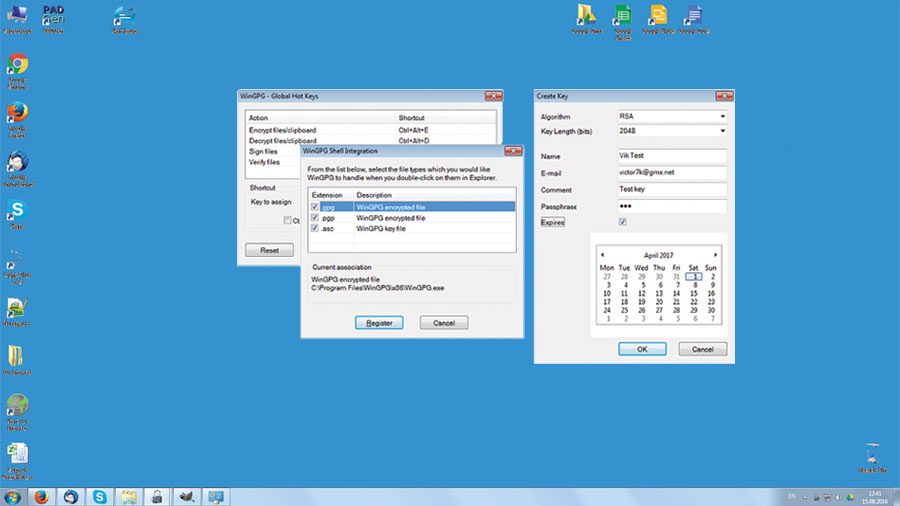This screenshot has height=506, width=900.
Task: Click the system tray clock
Action: tap(874, 497)
